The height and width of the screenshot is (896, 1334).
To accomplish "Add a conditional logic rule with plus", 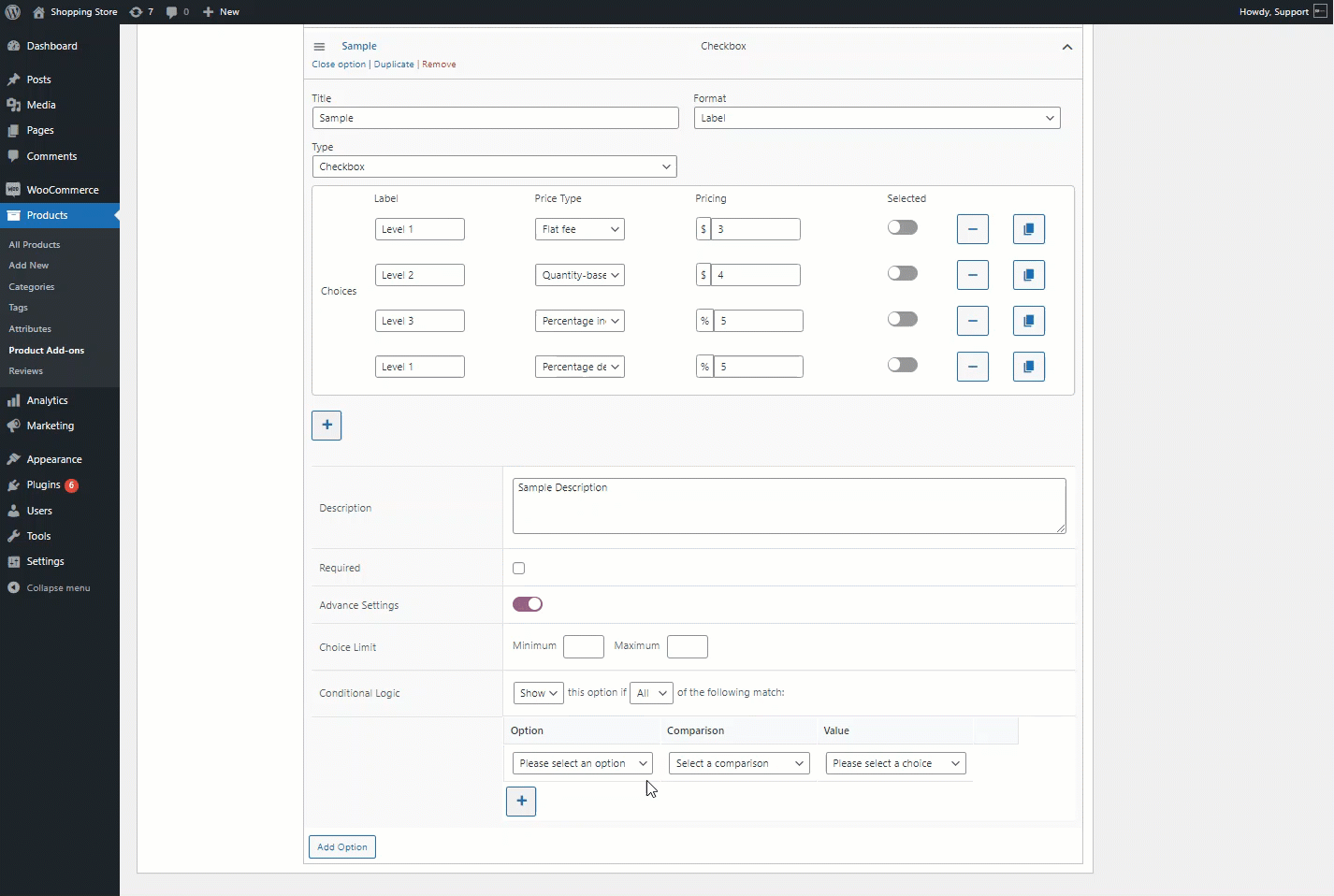I will tap(521, 802).
